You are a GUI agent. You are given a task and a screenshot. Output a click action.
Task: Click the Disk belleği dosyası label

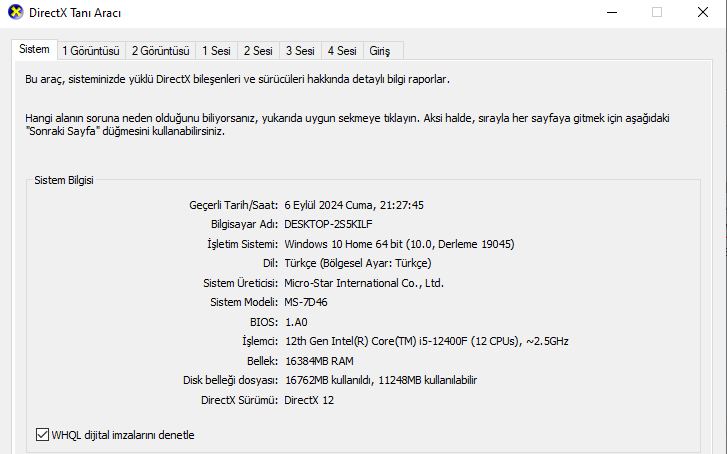230,380
